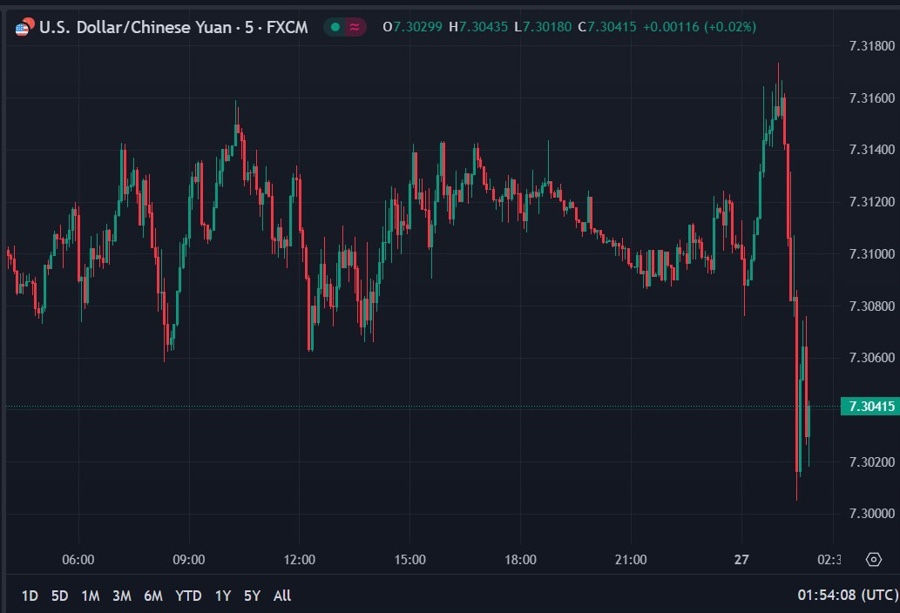Click the 7.31000 price axis label
The image size is (900, 613).
click(x=871, y=254)
